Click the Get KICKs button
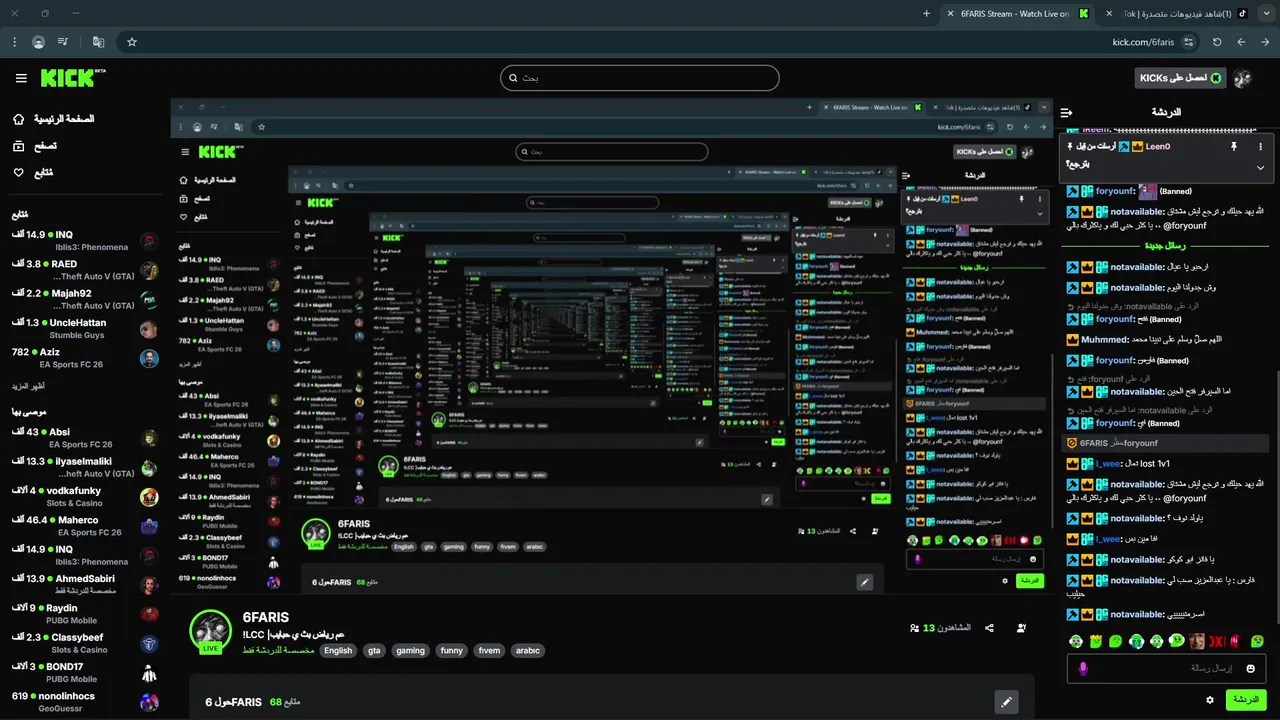The height and width of the screenshot is (720, 1280). (1181, 78)
